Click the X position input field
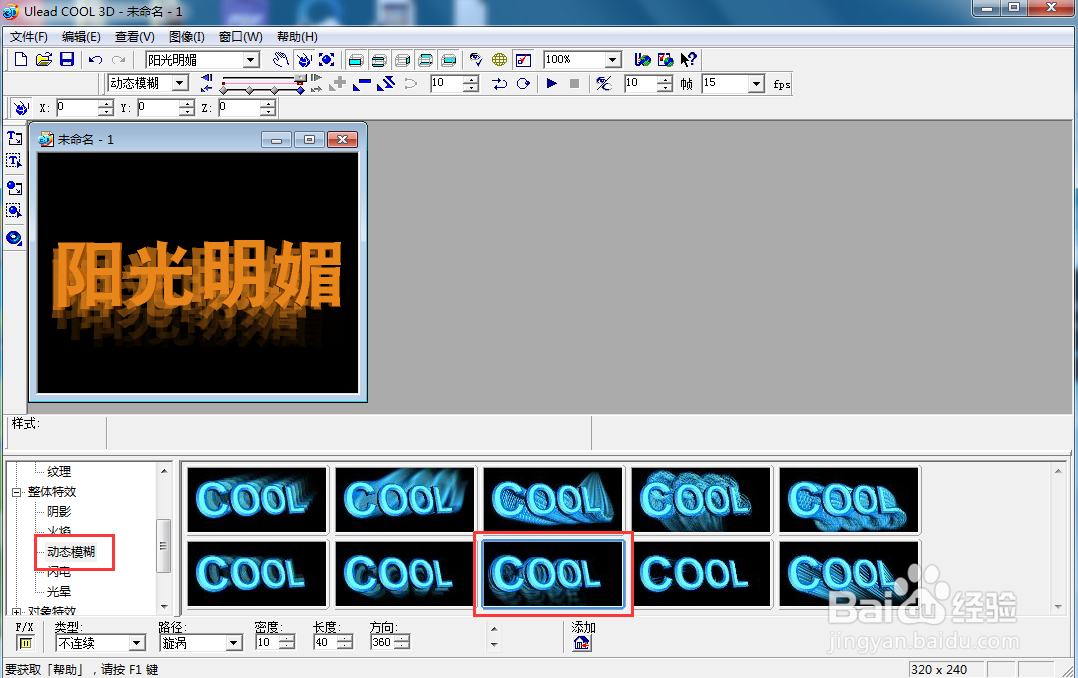 pos(76,108)
